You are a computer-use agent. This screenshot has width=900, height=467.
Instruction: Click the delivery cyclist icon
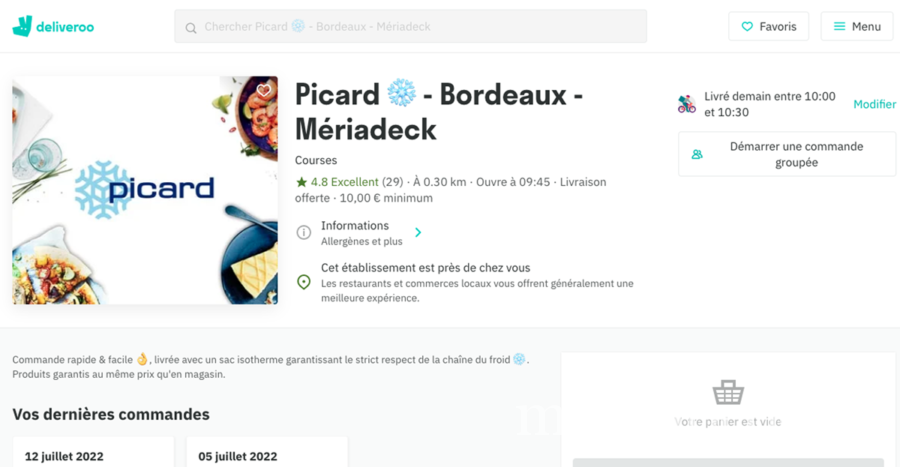687,104
